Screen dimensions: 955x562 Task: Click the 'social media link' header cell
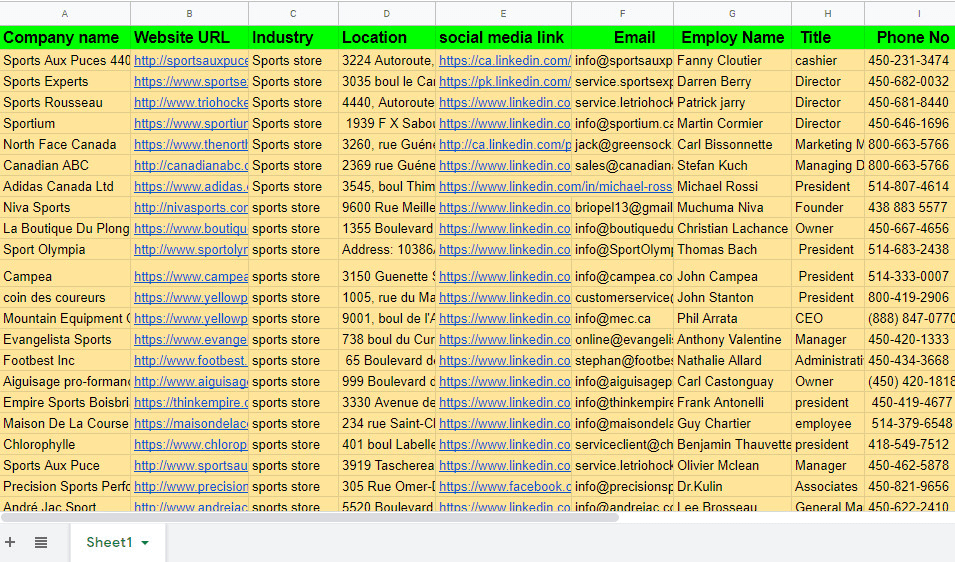[x=504, y=38]
